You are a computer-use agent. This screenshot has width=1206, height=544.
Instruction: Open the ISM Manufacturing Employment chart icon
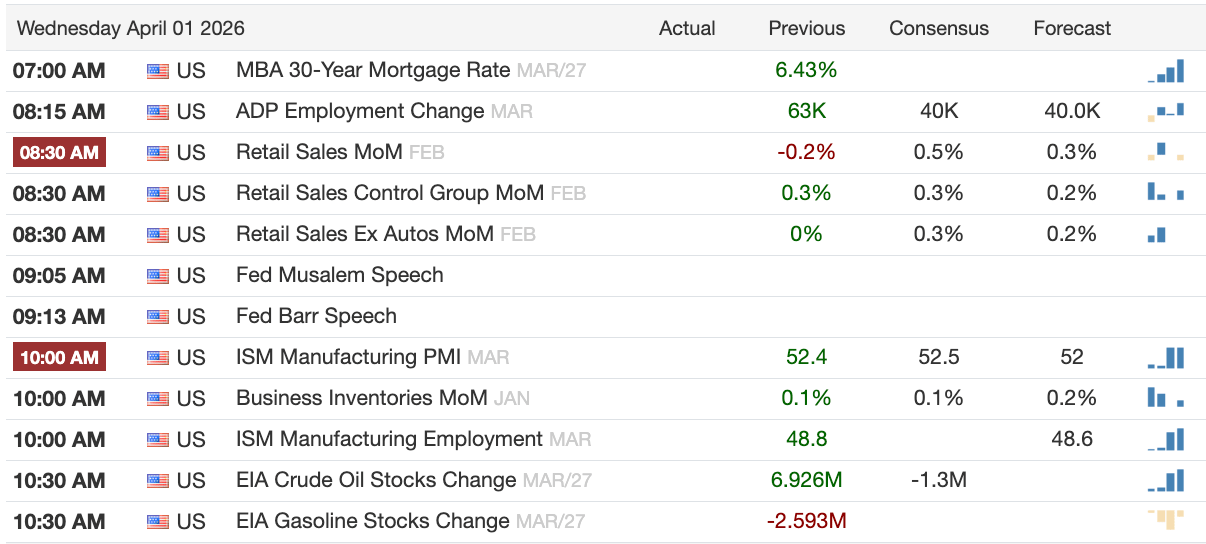(x=1166, y=440)
